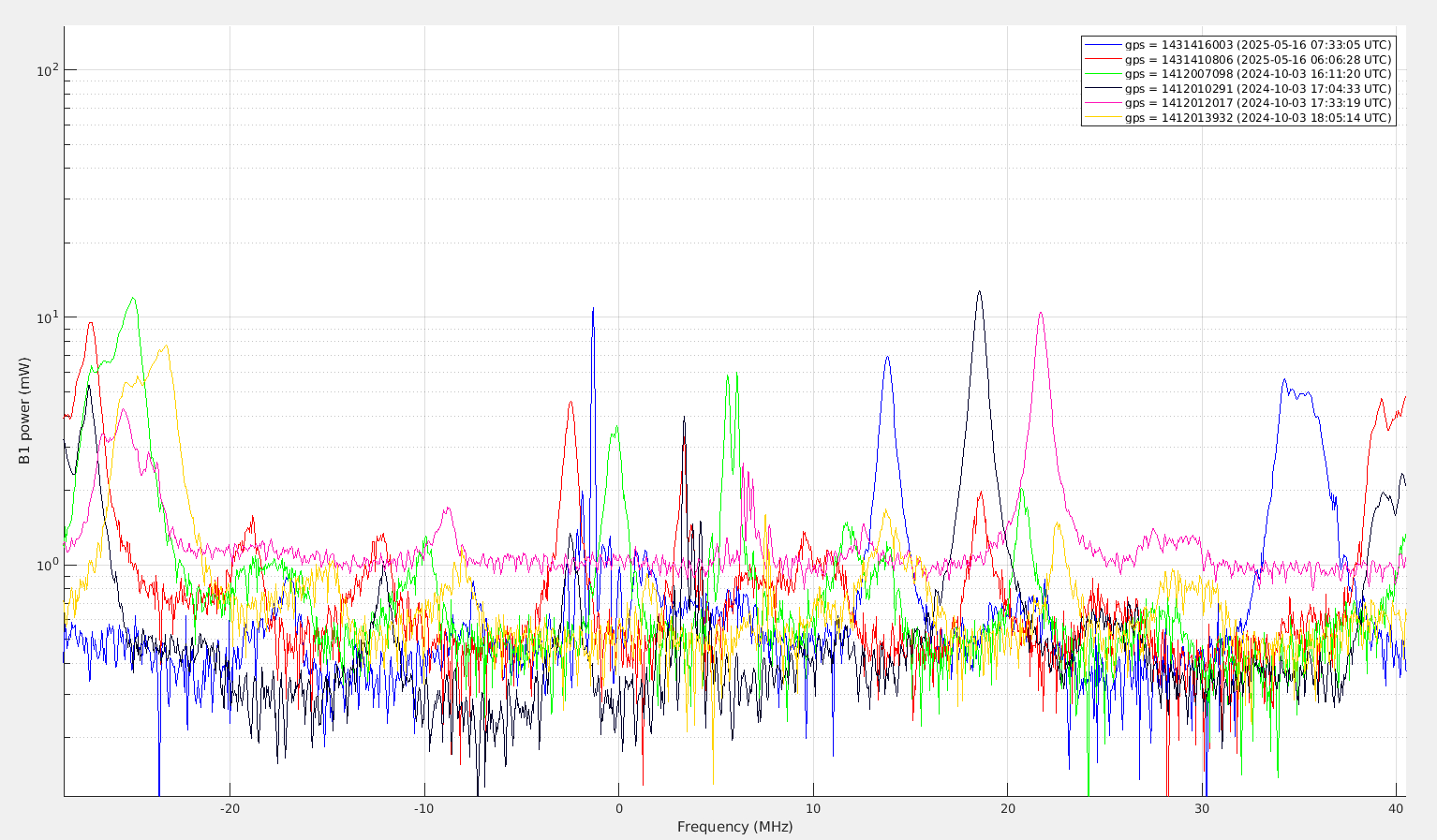
Task: Click the Frequency (MHz) axis label
Action: point(734,827)
